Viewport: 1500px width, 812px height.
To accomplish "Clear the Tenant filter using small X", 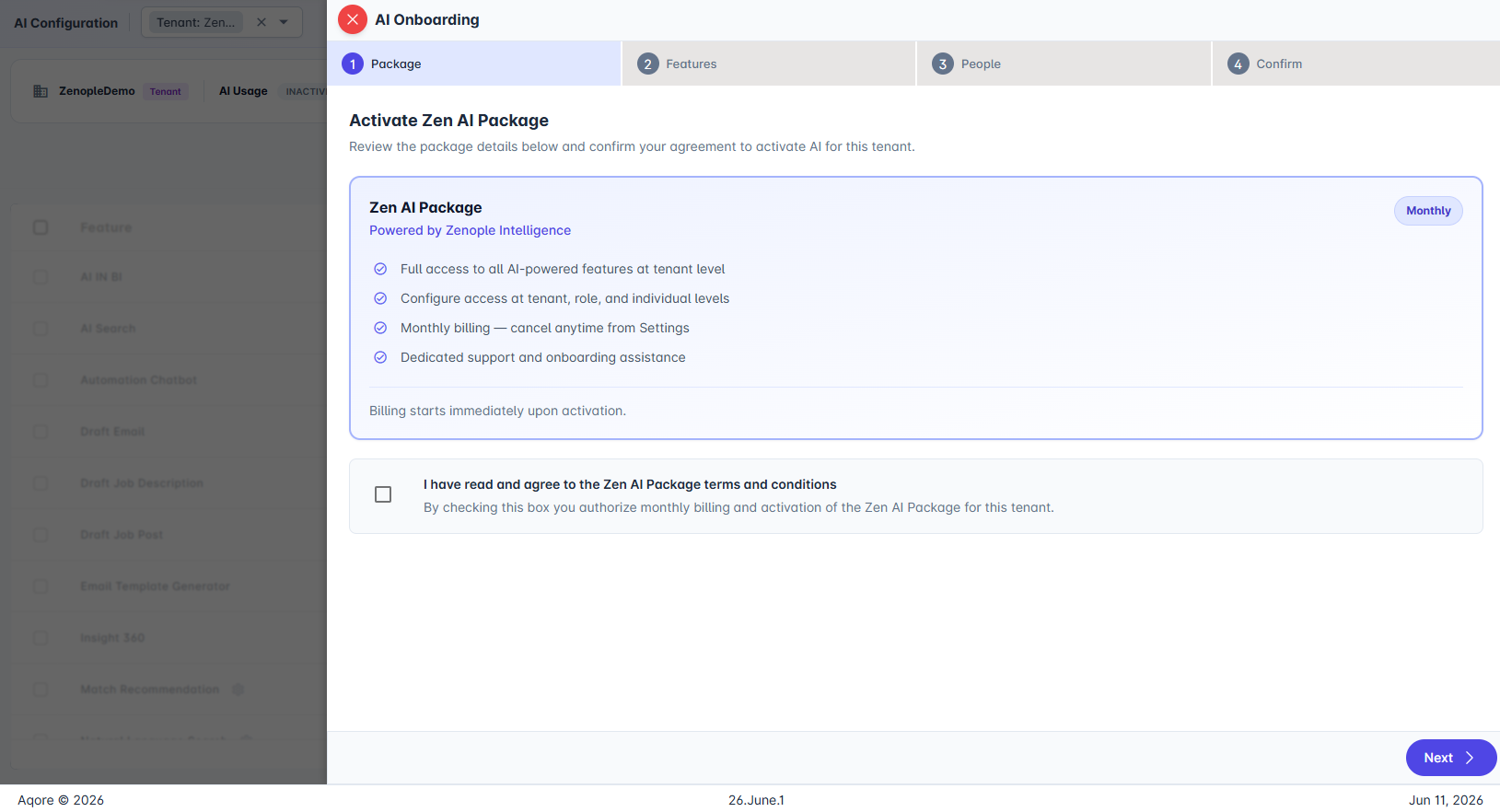I will (x=262, y=22).
